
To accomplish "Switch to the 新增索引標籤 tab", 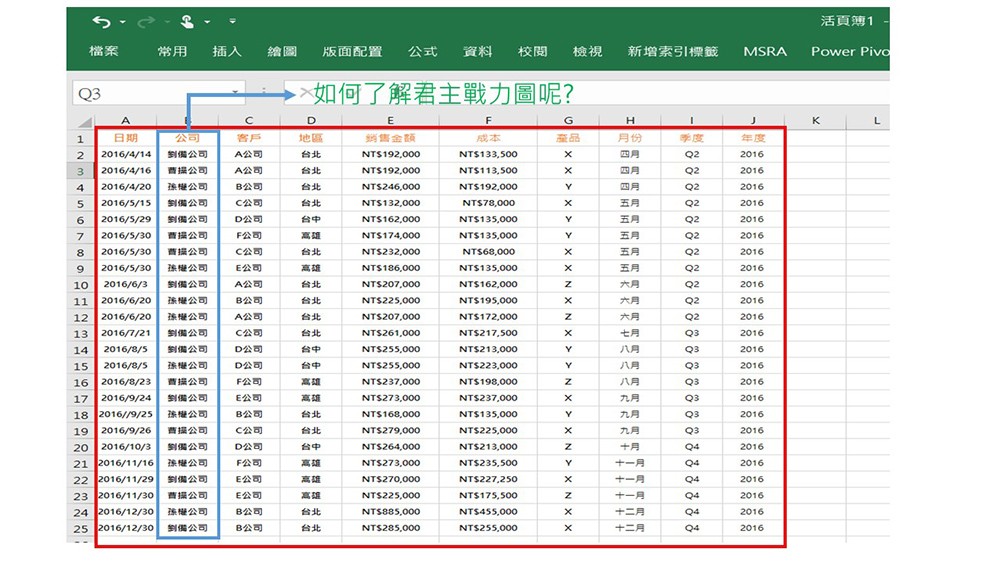I will click(x=673, y=51).
